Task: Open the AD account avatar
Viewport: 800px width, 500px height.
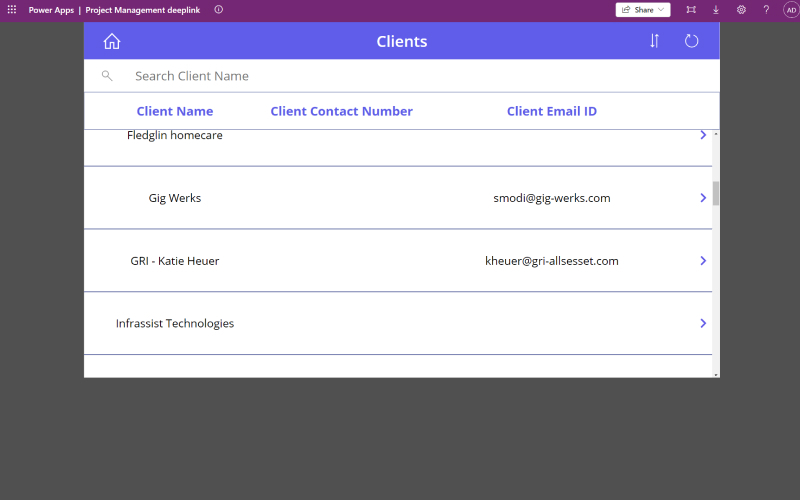Action: [x=791, y=10]
